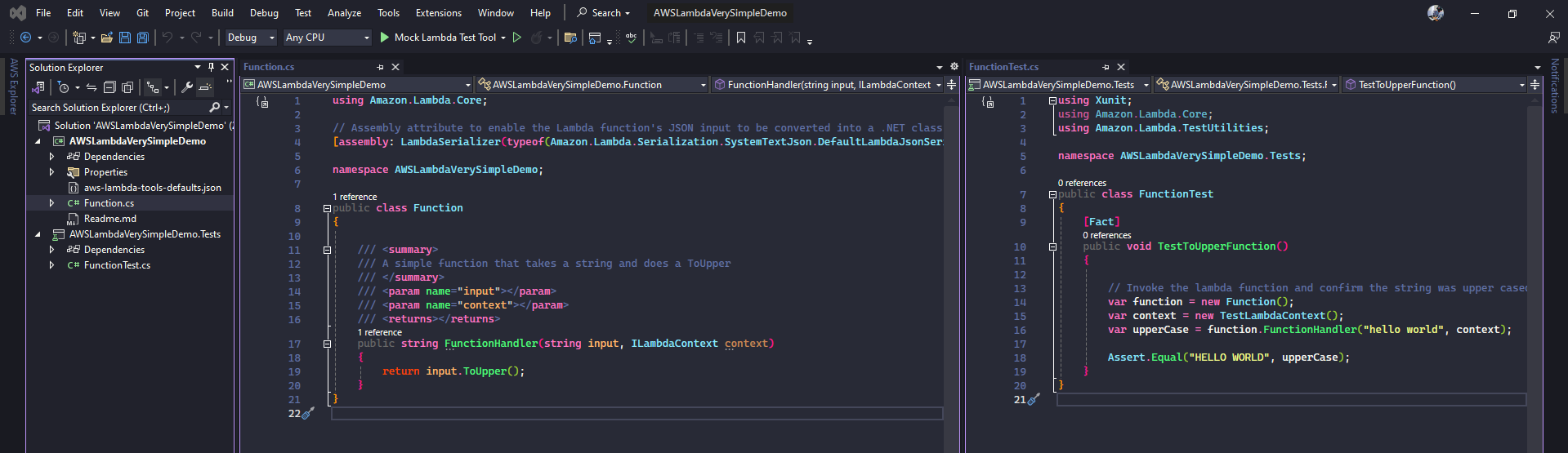Select aws-lambda-tools-defaults.json in Solution Explorer
The width and height of the screenshot is (1568, 453).
click(152, 188)
